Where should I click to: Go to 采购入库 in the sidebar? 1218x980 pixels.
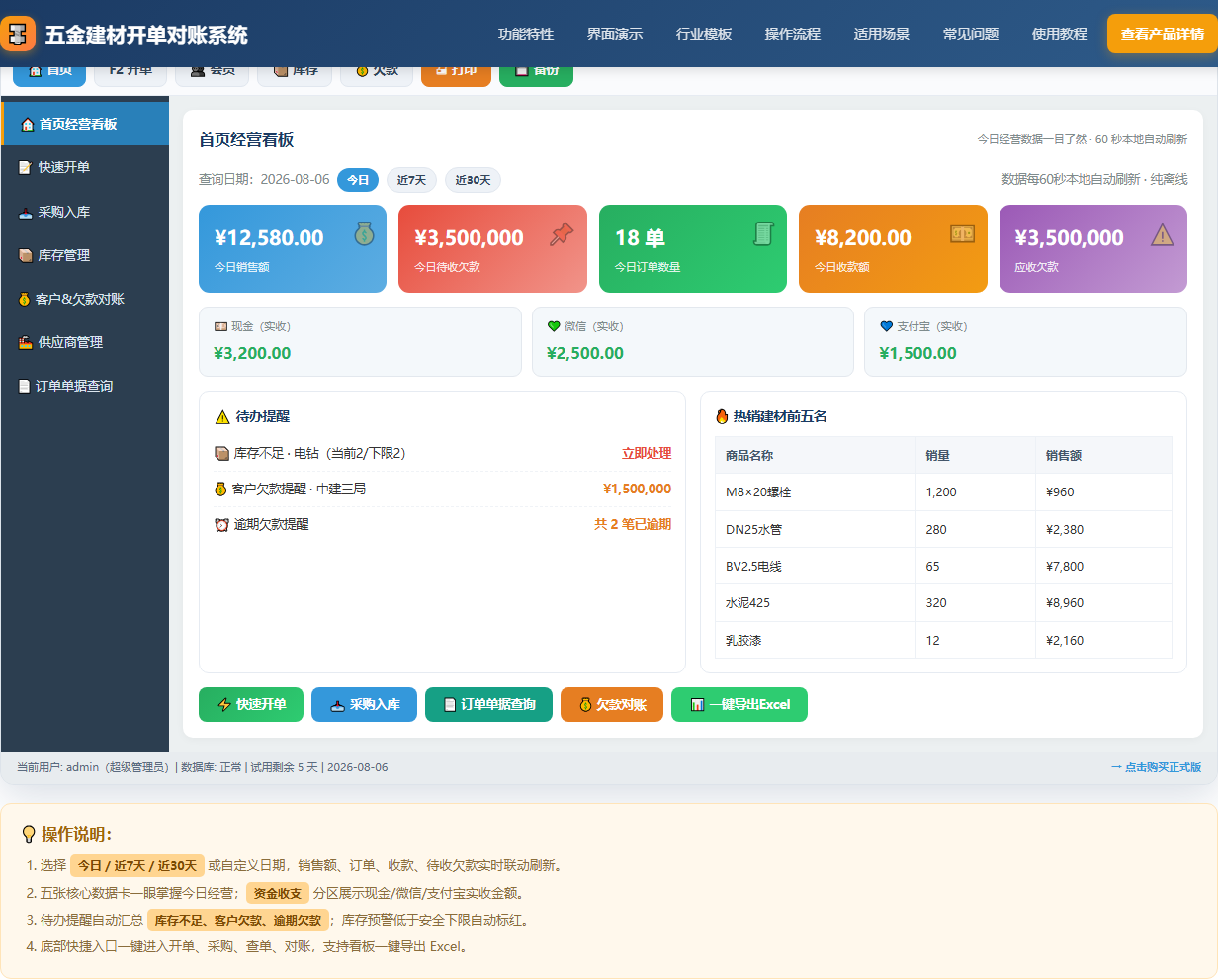click(x=85, y=212)
